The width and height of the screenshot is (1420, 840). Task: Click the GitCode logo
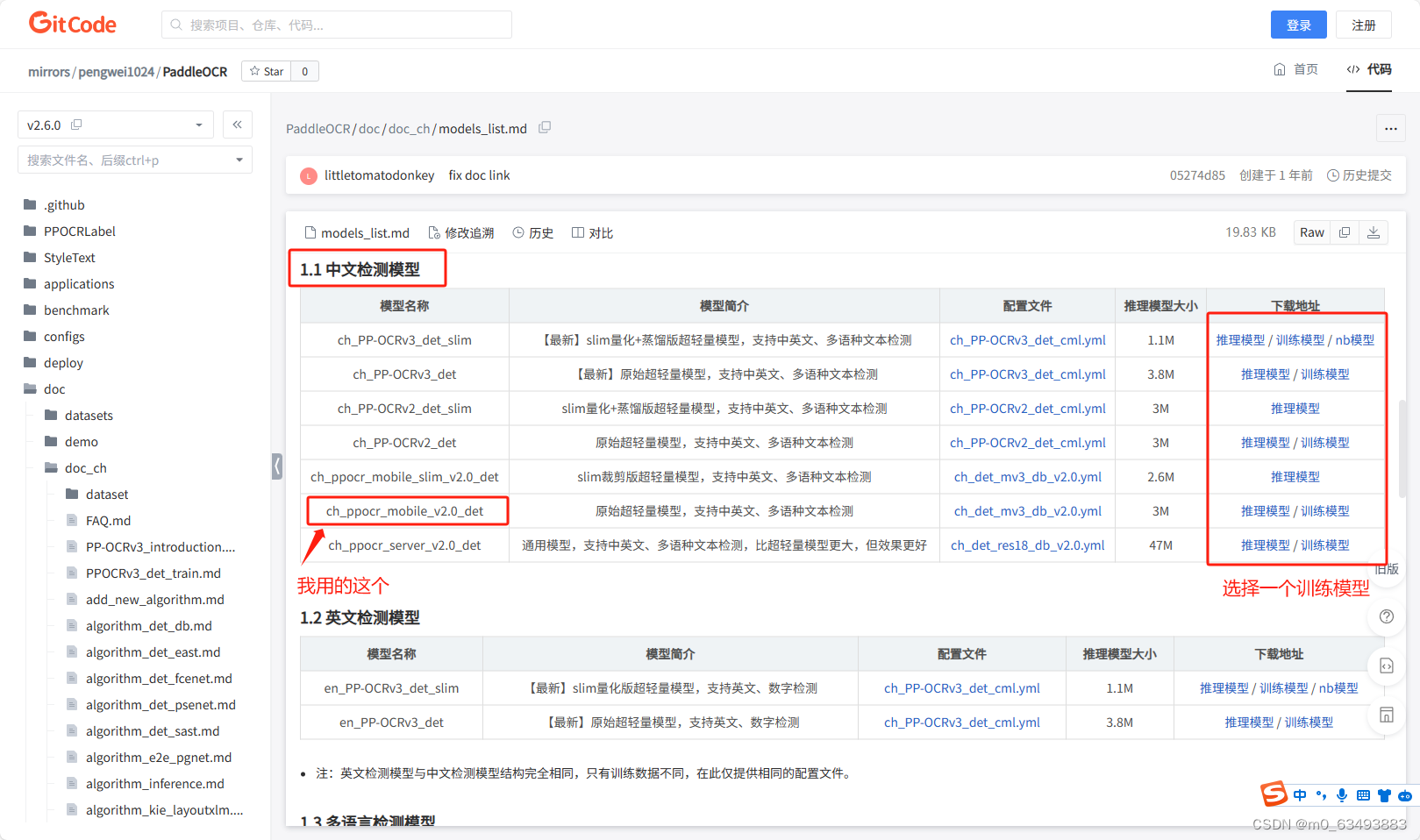click(x=73, y=23)
